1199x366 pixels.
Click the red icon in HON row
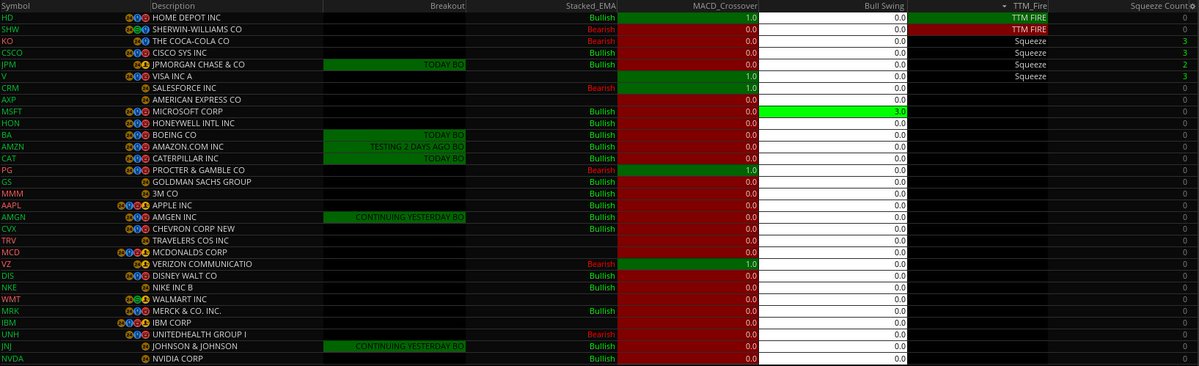pyautogui.click(x=145, y=123)
